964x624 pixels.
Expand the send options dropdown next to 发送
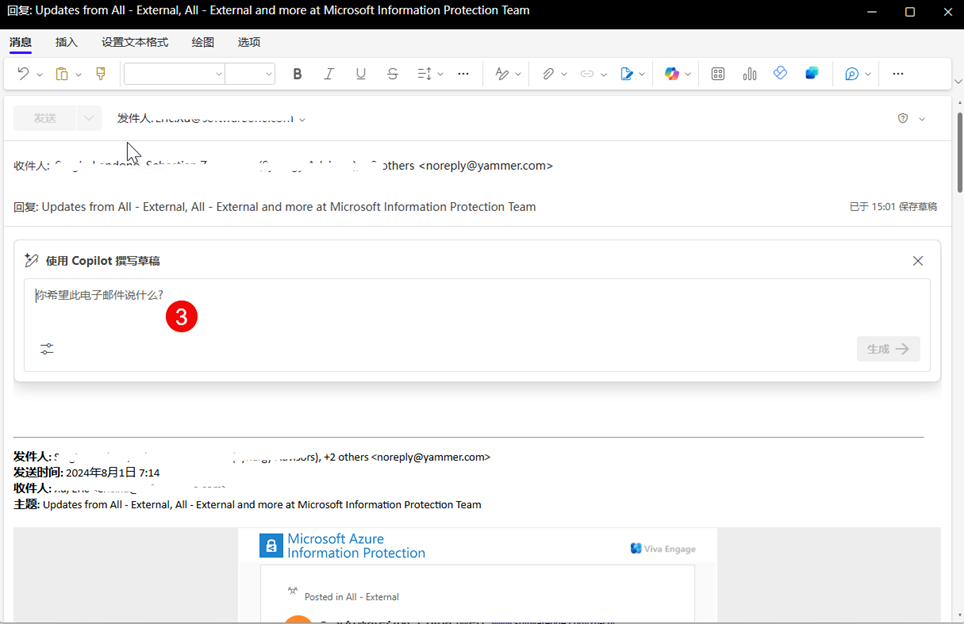point(89,118)
